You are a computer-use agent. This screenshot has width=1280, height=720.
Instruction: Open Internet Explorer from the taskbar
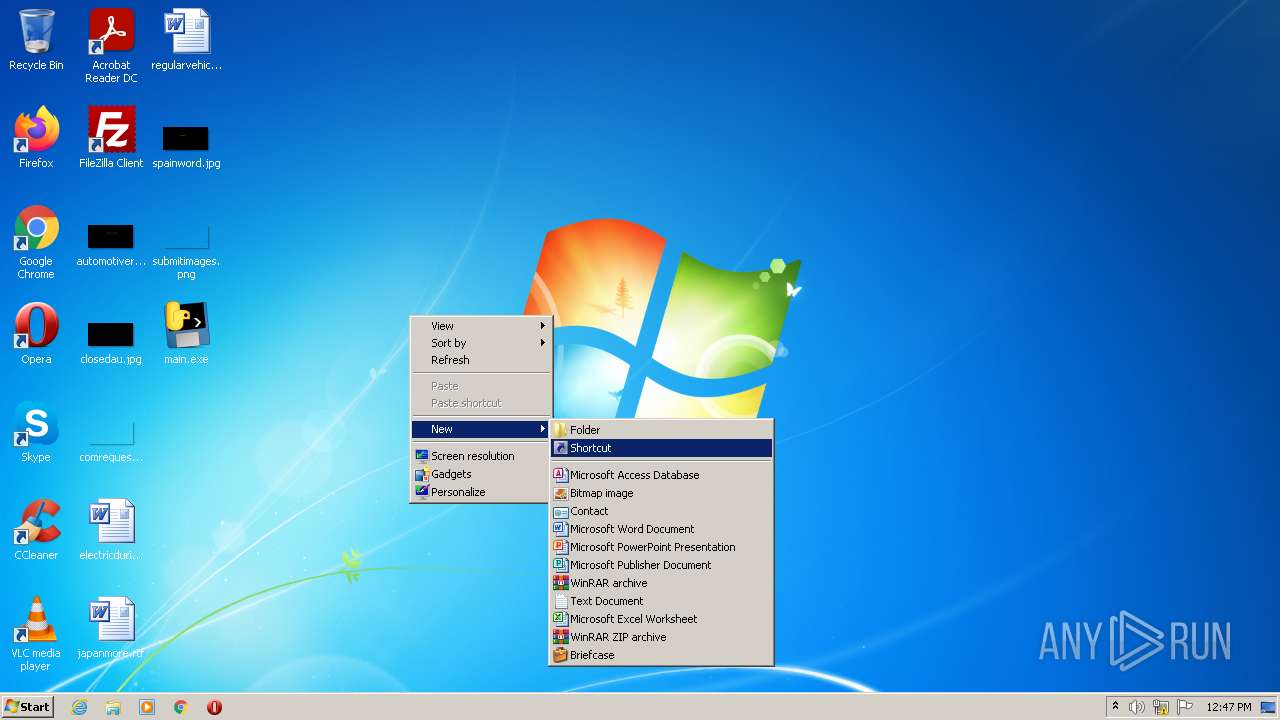[x=79, y=707]
